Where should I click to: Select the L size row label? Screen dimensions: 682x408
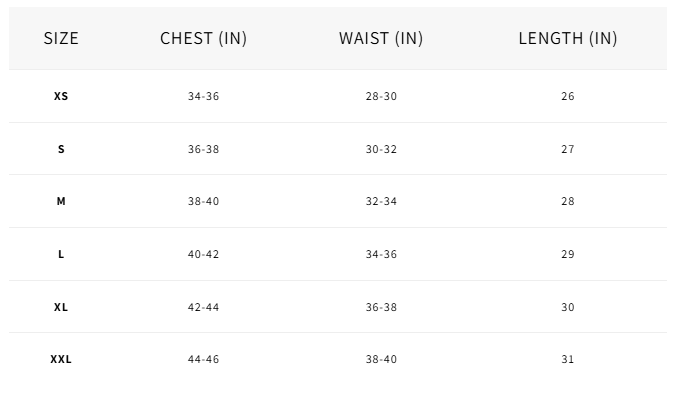tap(61, 254)
